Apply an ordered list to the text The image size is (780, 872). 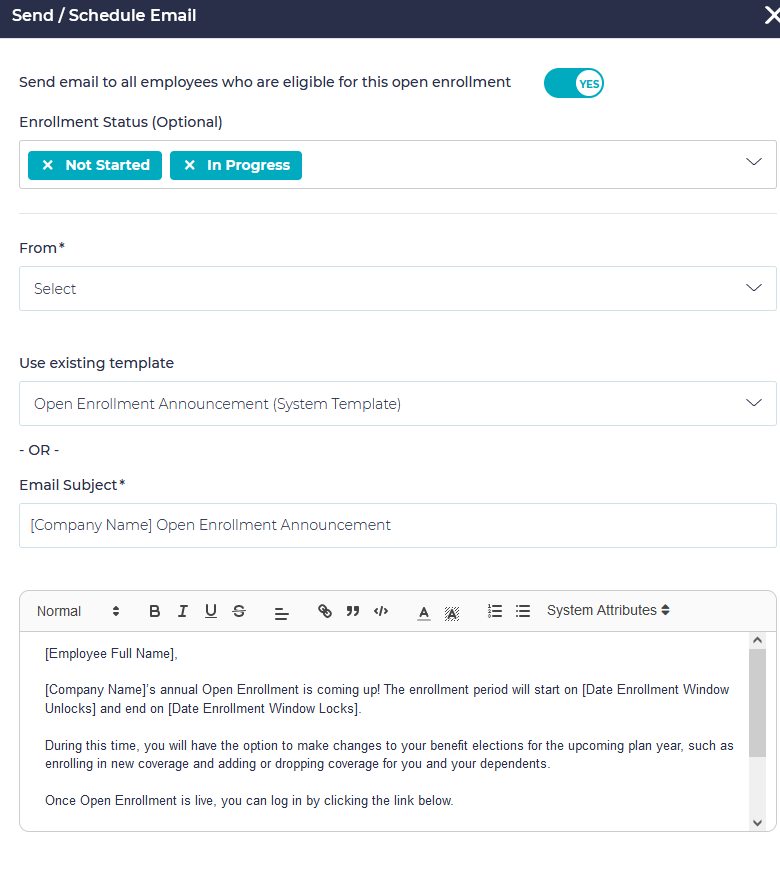coord(495,610)
